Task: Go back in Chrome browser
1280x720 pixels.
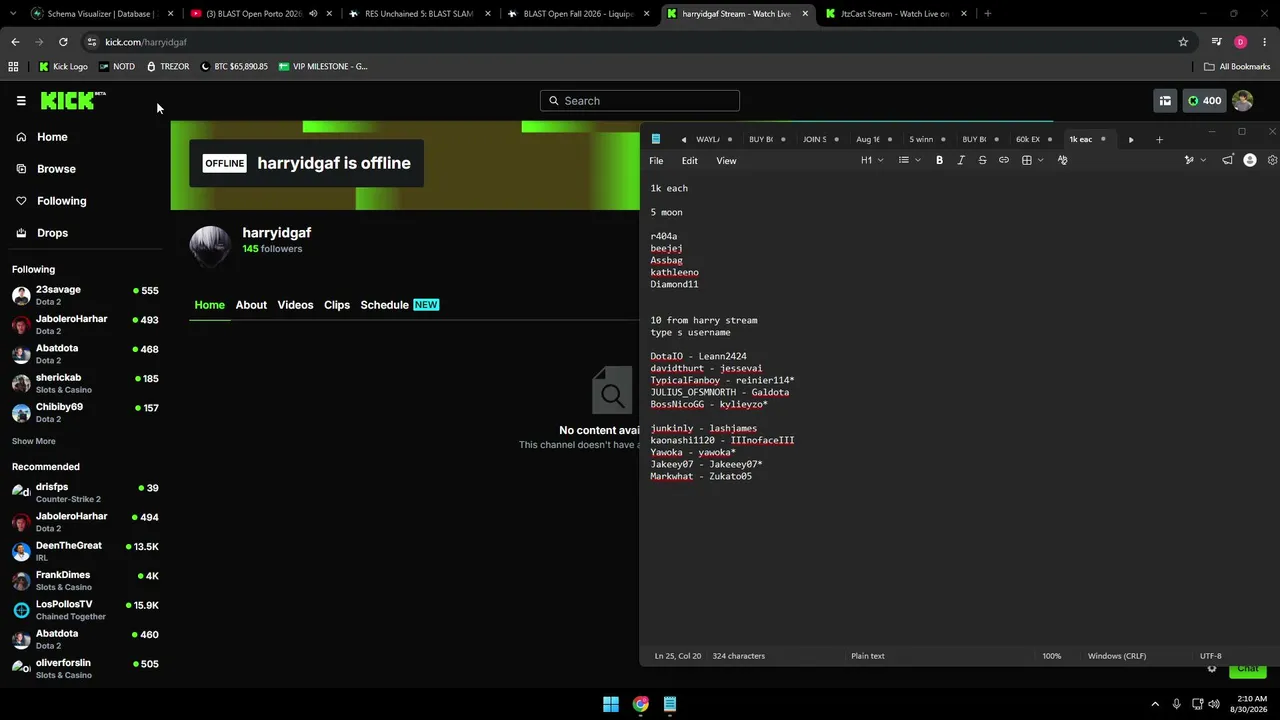Action: click(x=15, y=42)
